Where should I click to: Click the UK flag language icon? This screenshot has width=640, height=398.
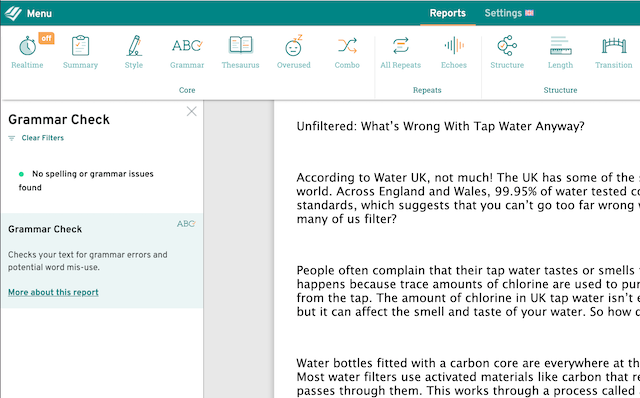(529, 13)
